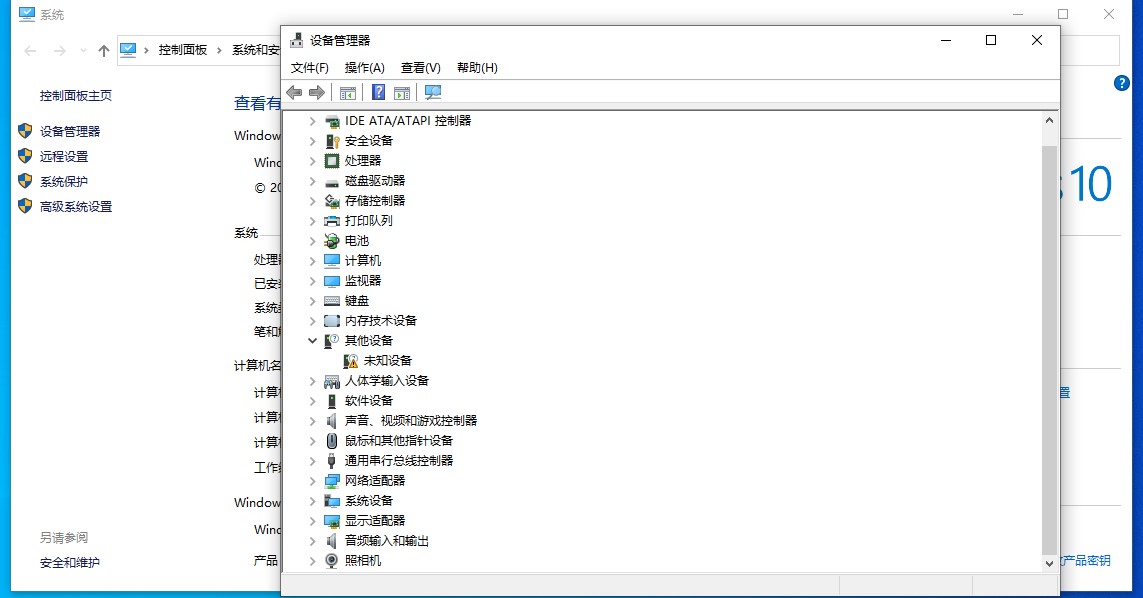The height and width of the screenshot is (598, 1143).
Task: Click the Show/Hide console tree toolbar icon
Action: (347, 92)
